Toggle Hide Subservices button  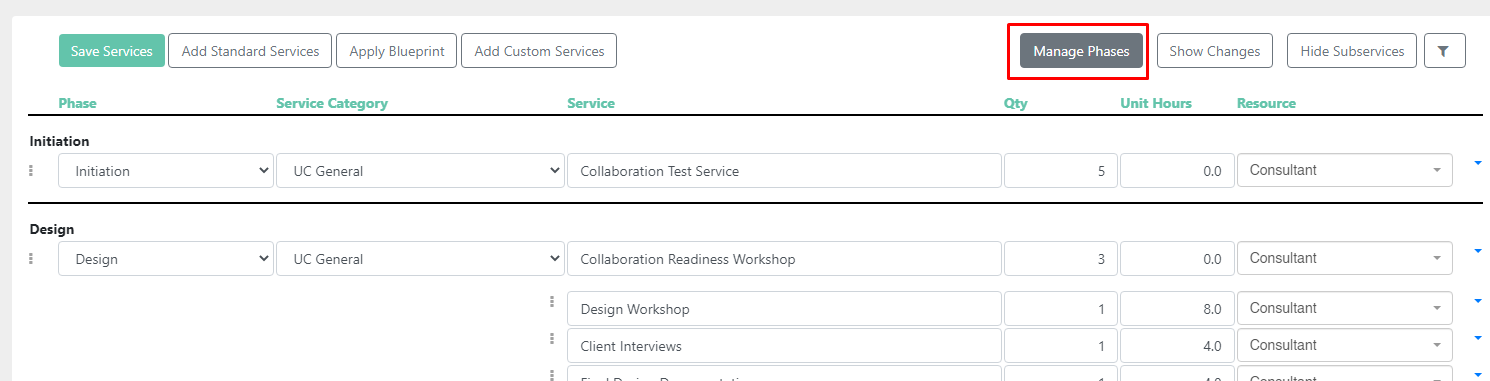click(x=1352, y=51)
